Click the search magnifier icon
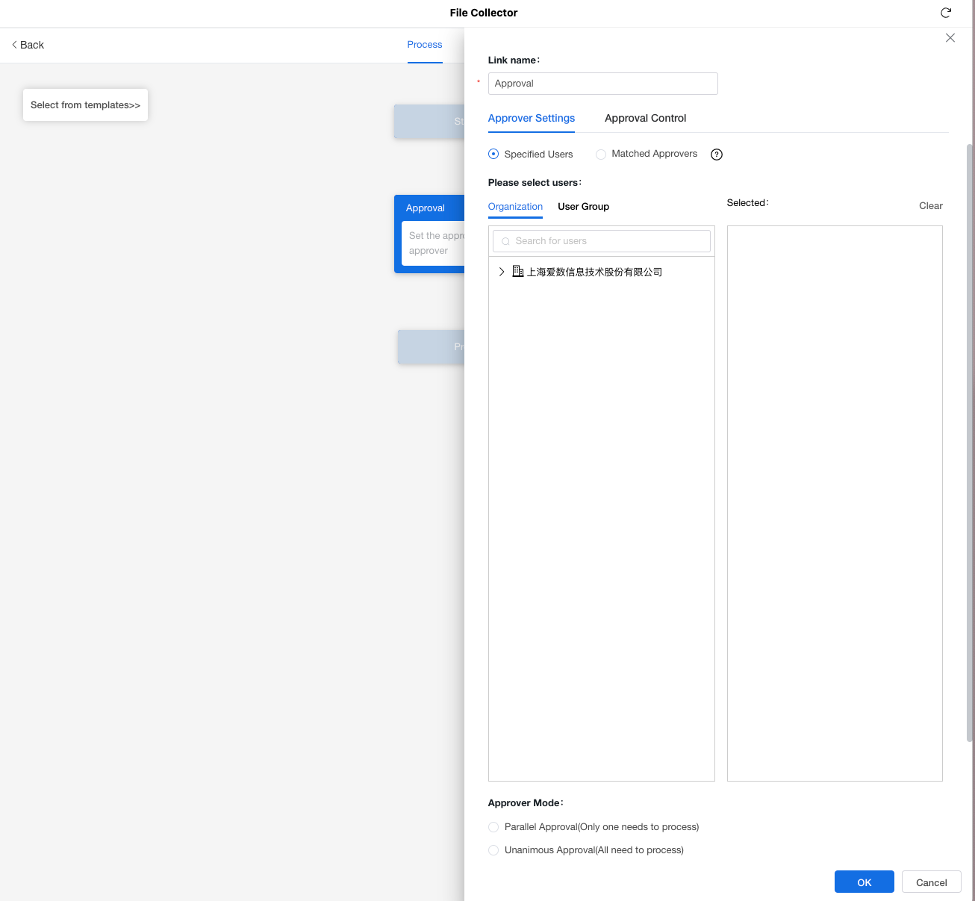The height and width of the screenshot is (902, 976). (506, 242)
